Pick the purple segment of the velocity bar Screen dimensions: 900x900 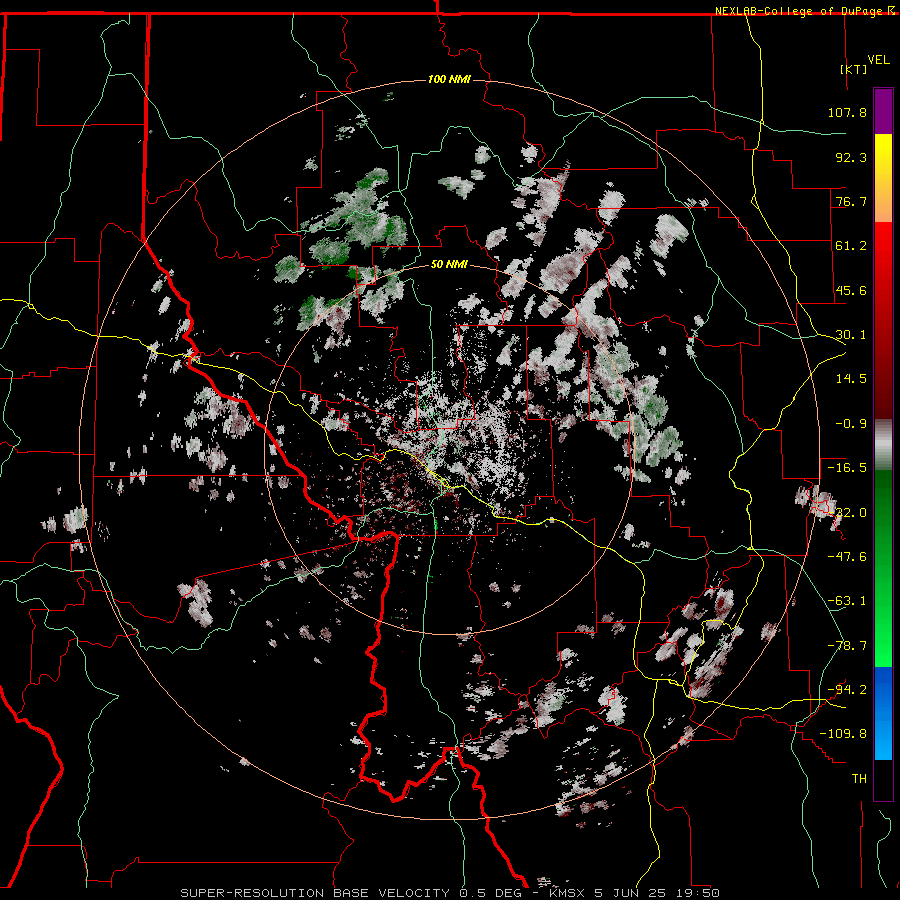(883, 112)
